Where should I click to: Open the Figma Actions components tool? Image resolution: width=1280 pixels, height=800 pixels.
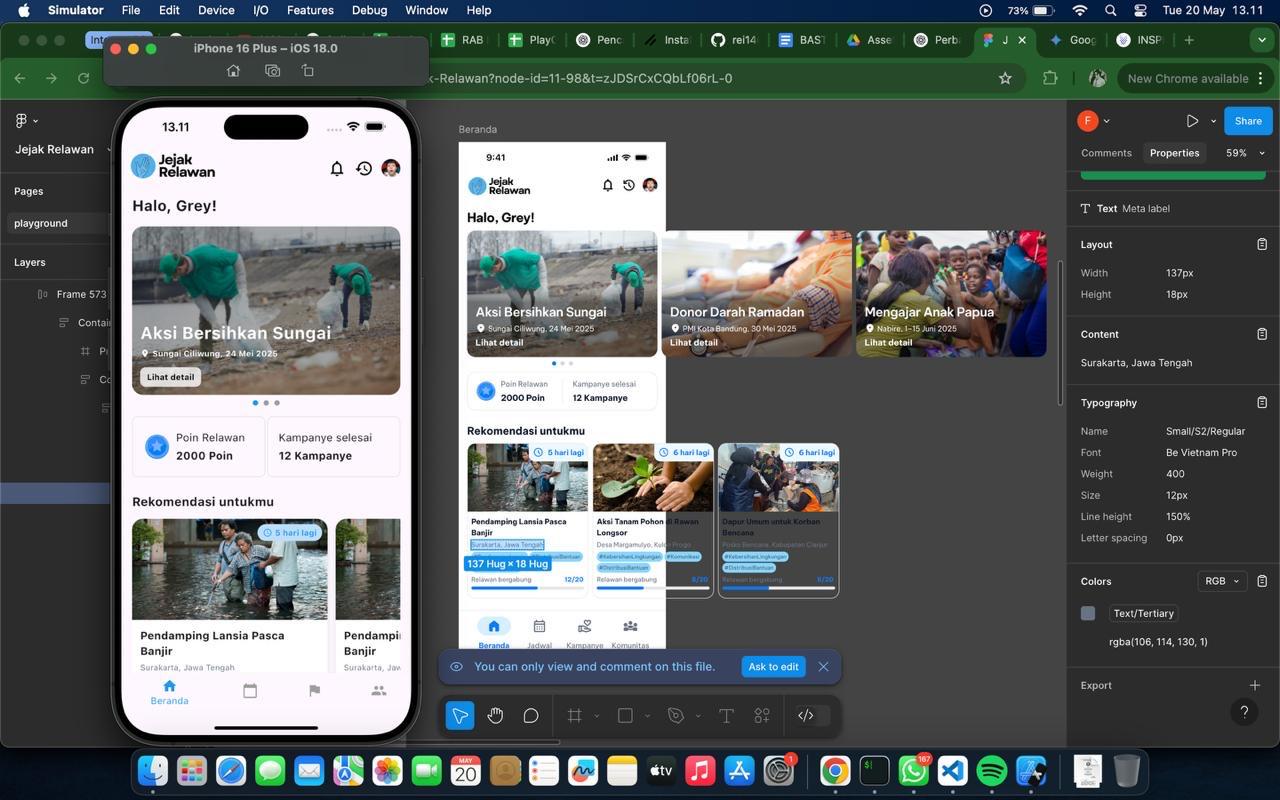[x=762, y=715]
